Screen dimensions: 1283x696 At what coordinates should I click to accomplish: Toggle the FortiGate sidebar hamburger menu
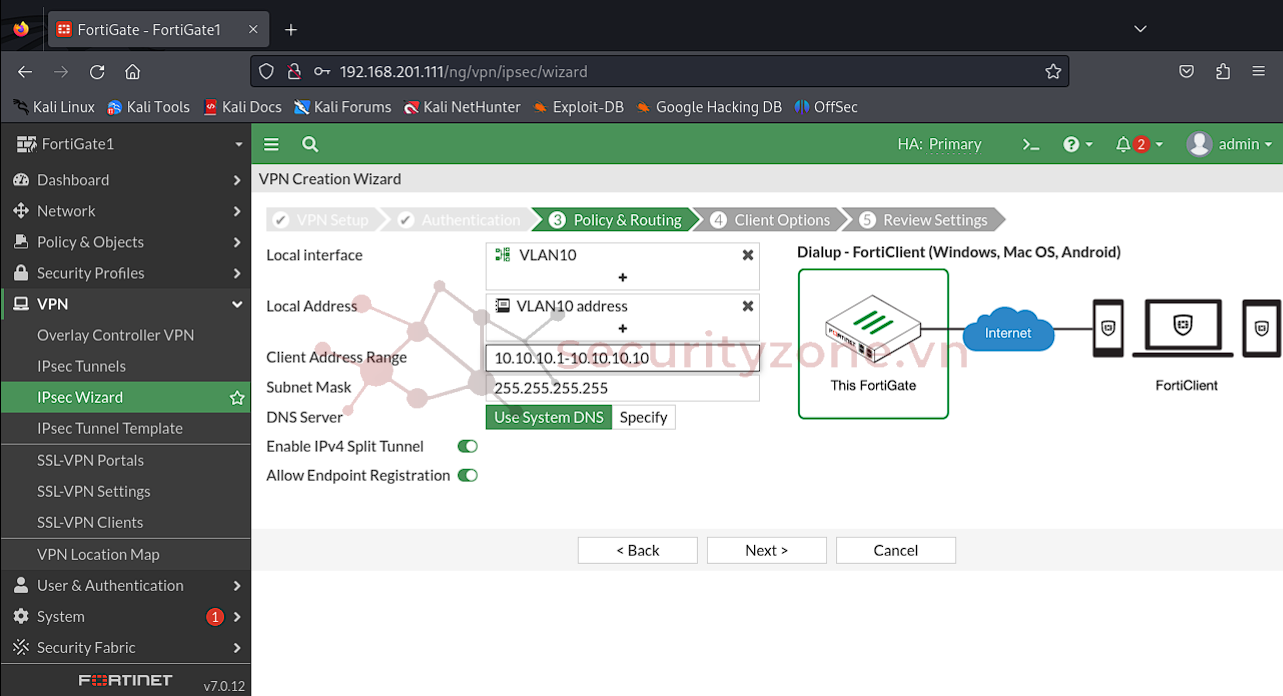point(271,144)
